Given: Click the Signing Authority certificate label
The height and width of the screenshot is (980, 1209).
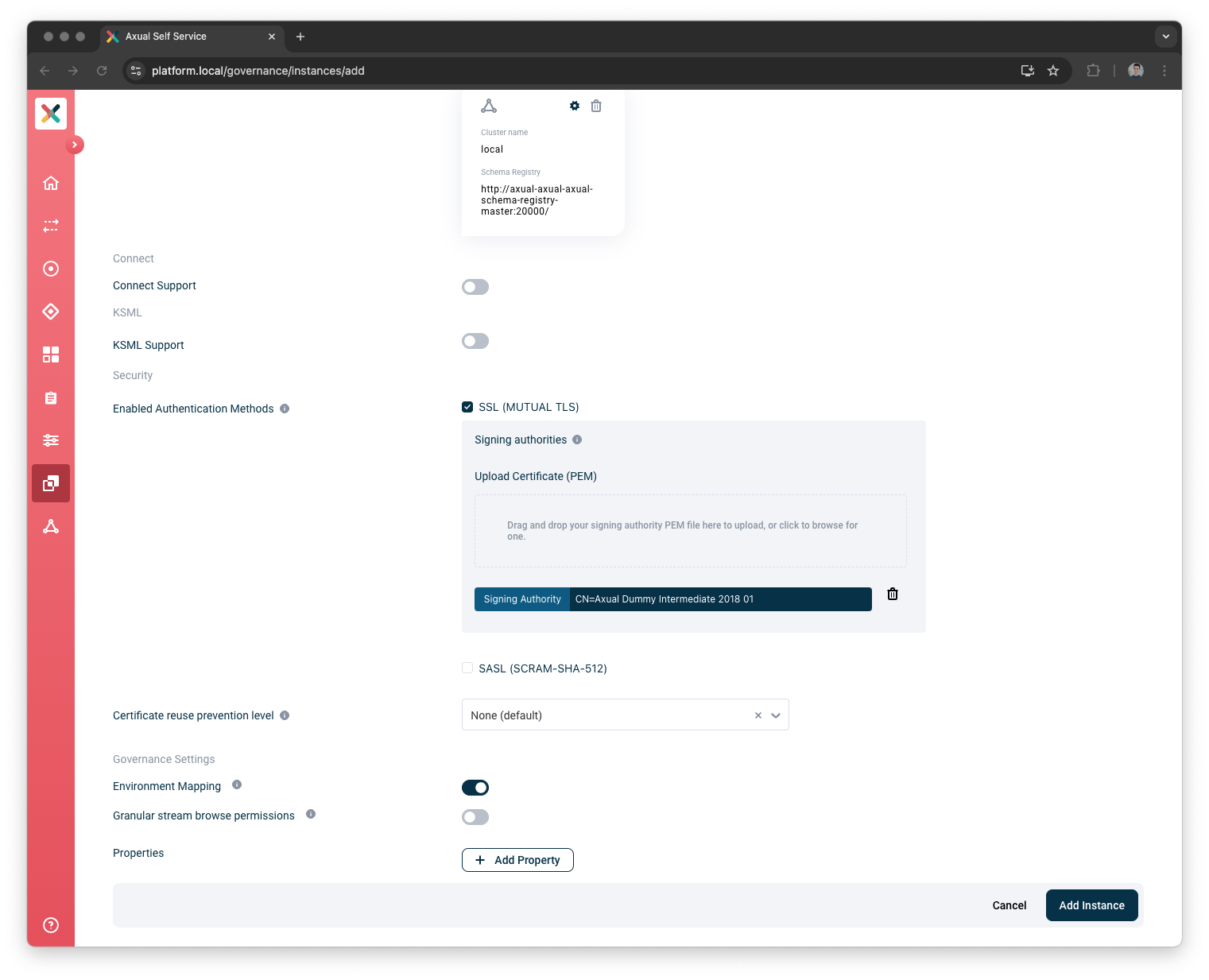Looking at the screenshot, I should (x=522, y=599).
